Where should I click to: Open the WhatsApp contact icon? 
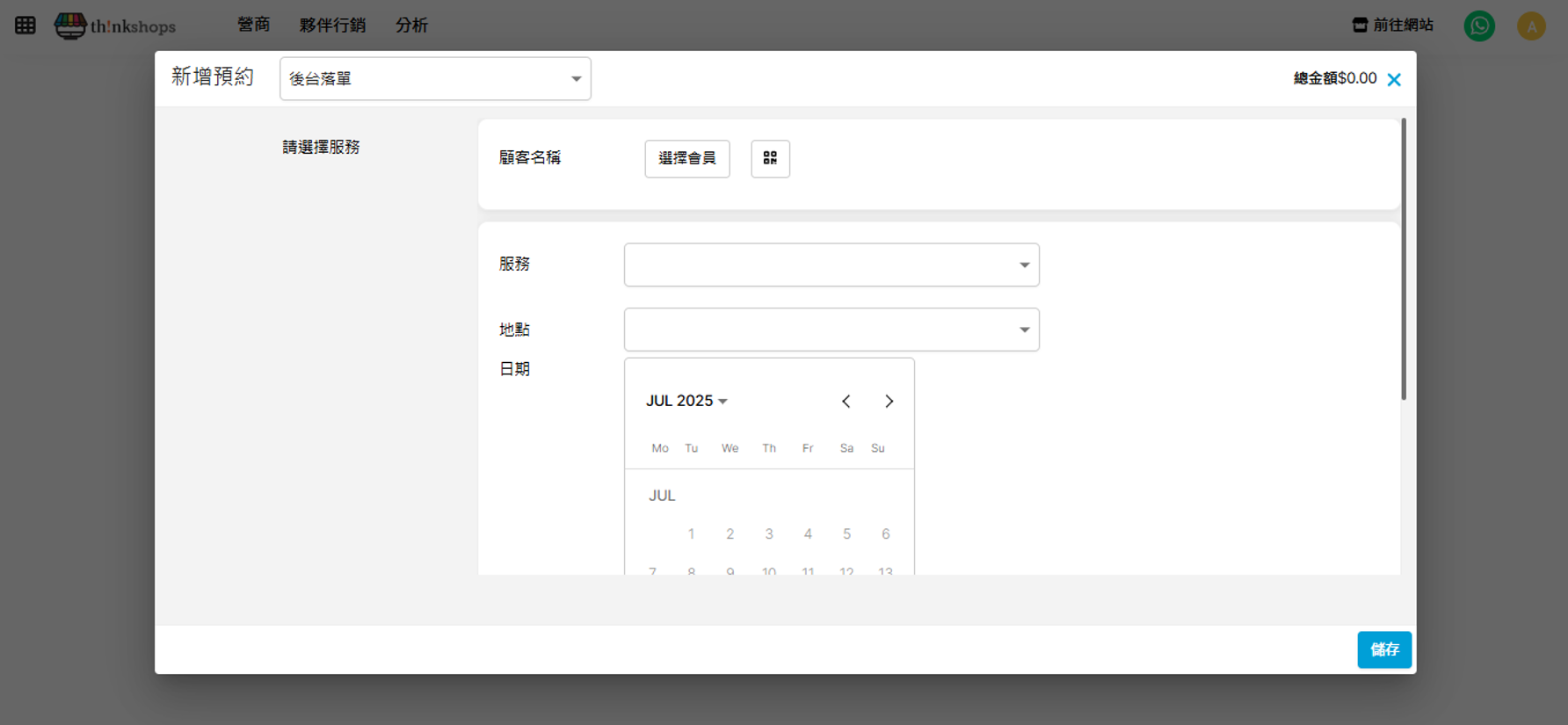coord(1479,25)
